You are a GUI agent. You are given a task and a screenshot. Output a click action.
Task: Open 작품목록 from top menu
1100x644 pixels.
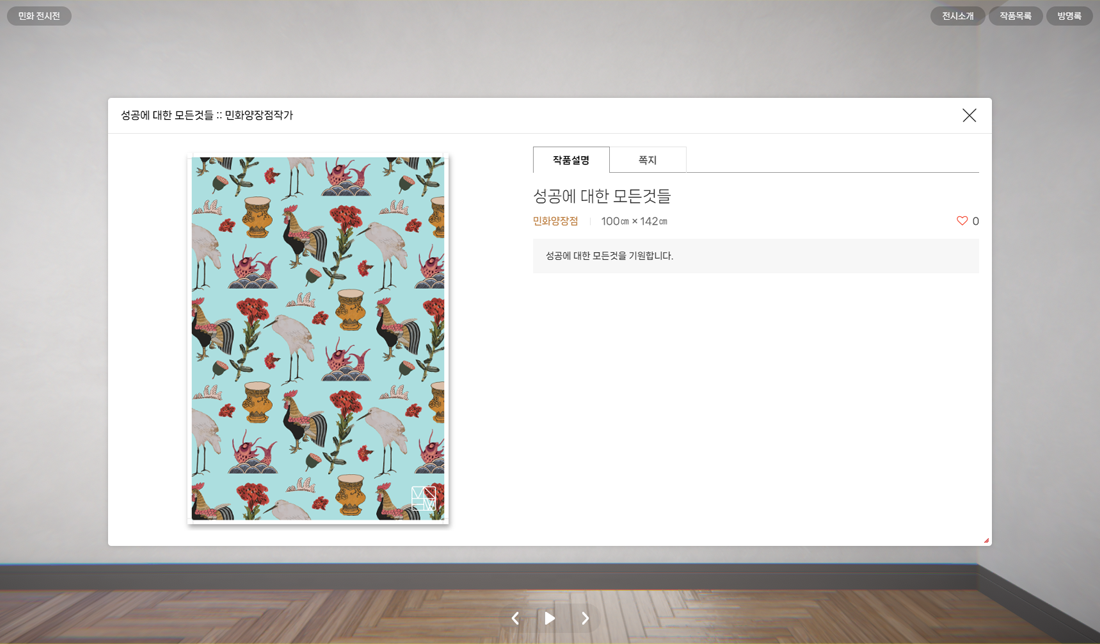(x=1015, y=16)
